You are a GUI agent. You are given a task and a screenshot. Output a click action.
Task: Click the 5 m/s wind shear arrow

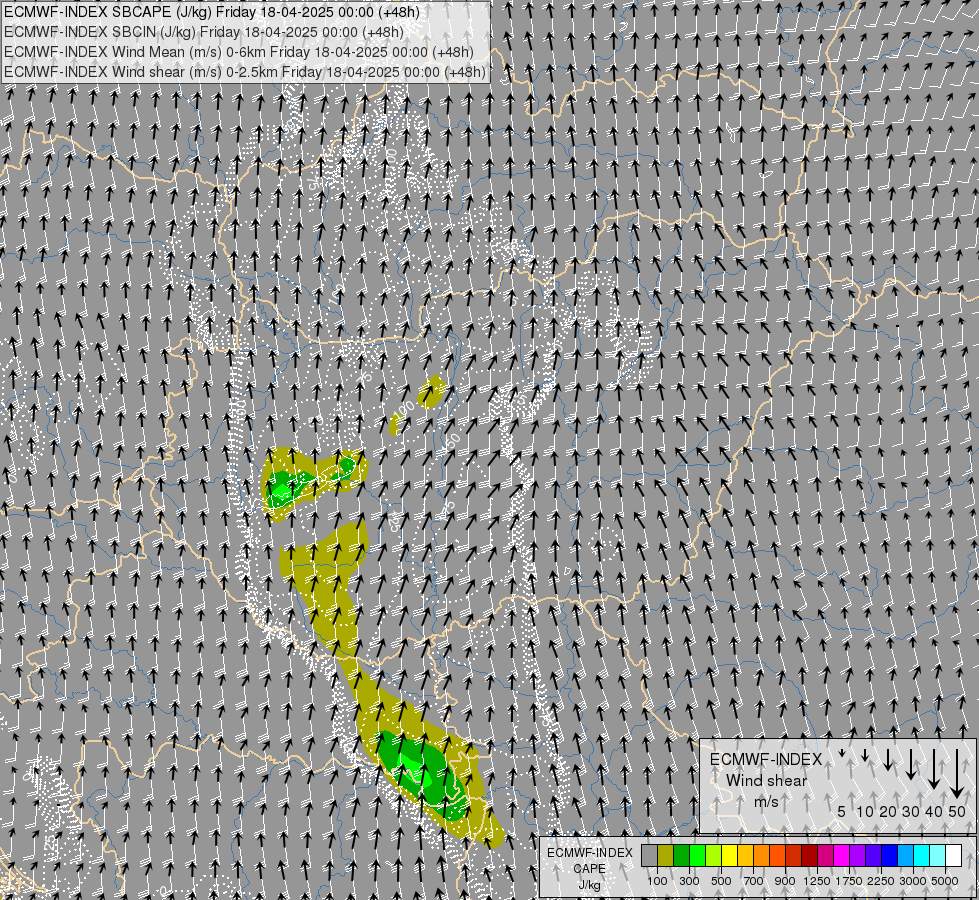(x=842, y=753)
